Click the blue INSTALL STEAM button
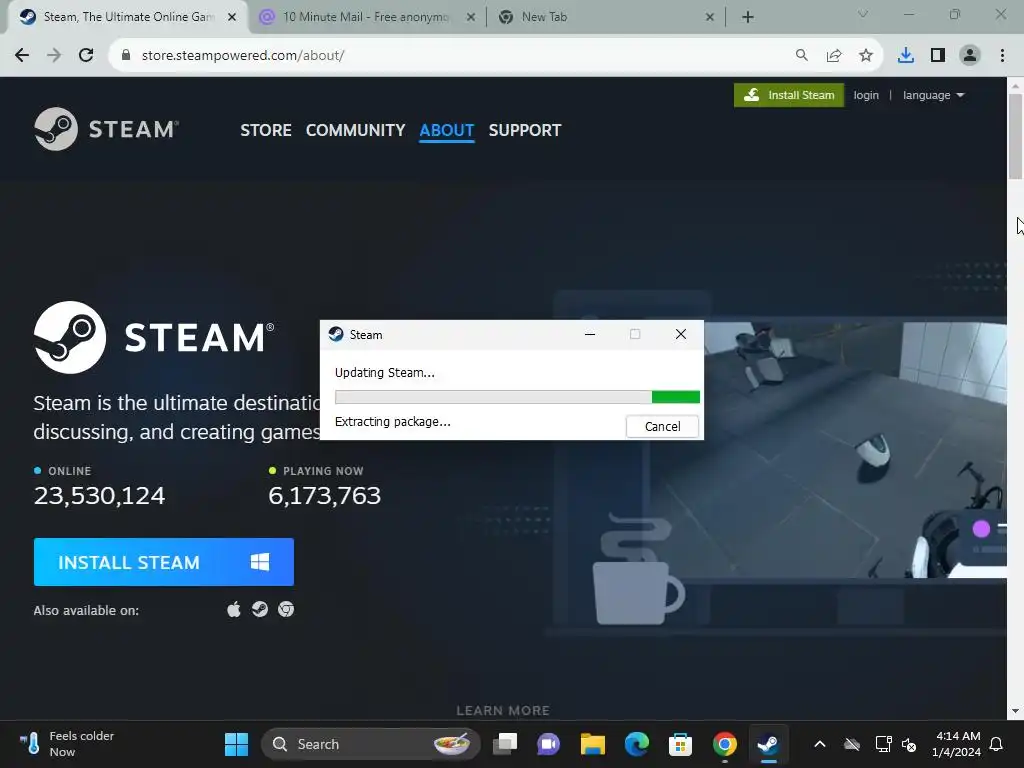This screenshot has width=1024, height=768. click(x=164, y=562)
